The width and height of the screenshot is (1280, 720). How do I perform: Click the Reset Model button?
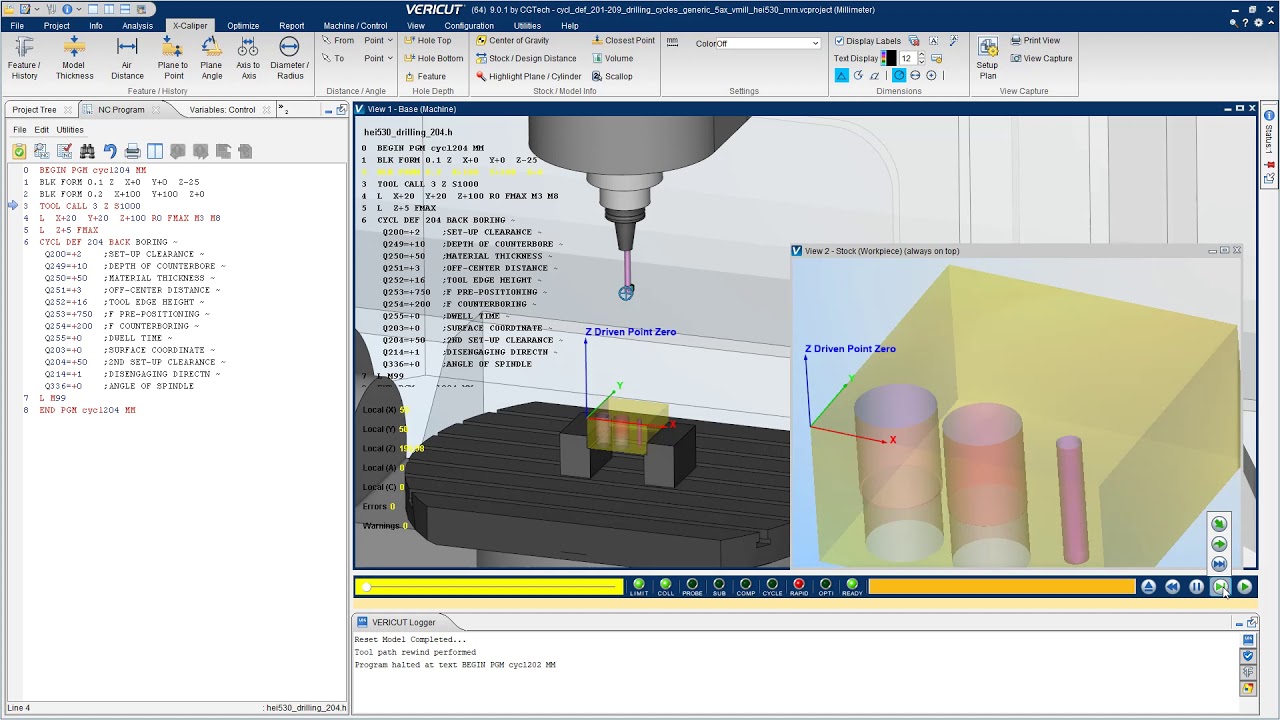(1148, 587)
